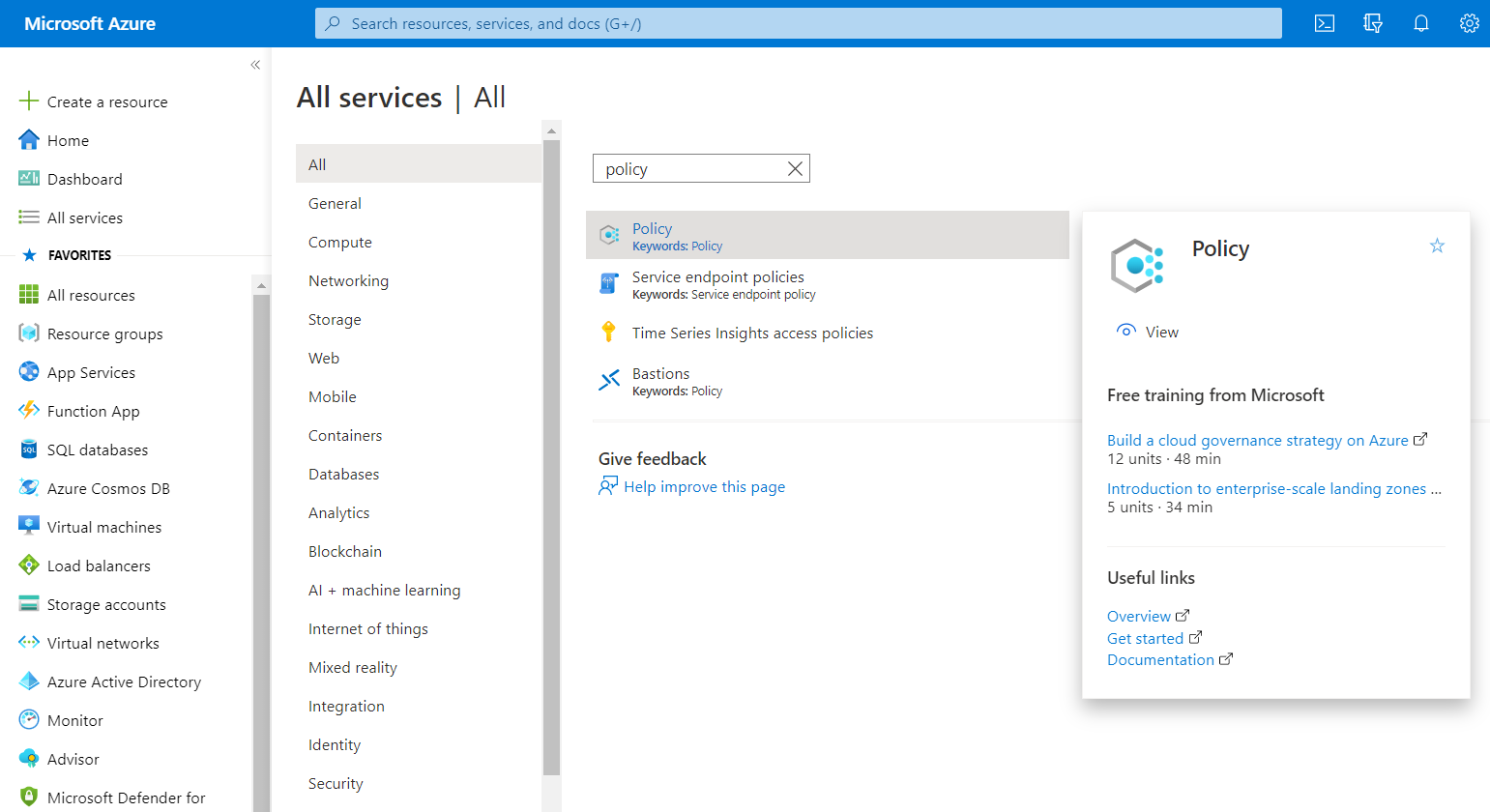Click the Service endpoint policies icon
Screen dimensions: 1490x812
(609, 283)
